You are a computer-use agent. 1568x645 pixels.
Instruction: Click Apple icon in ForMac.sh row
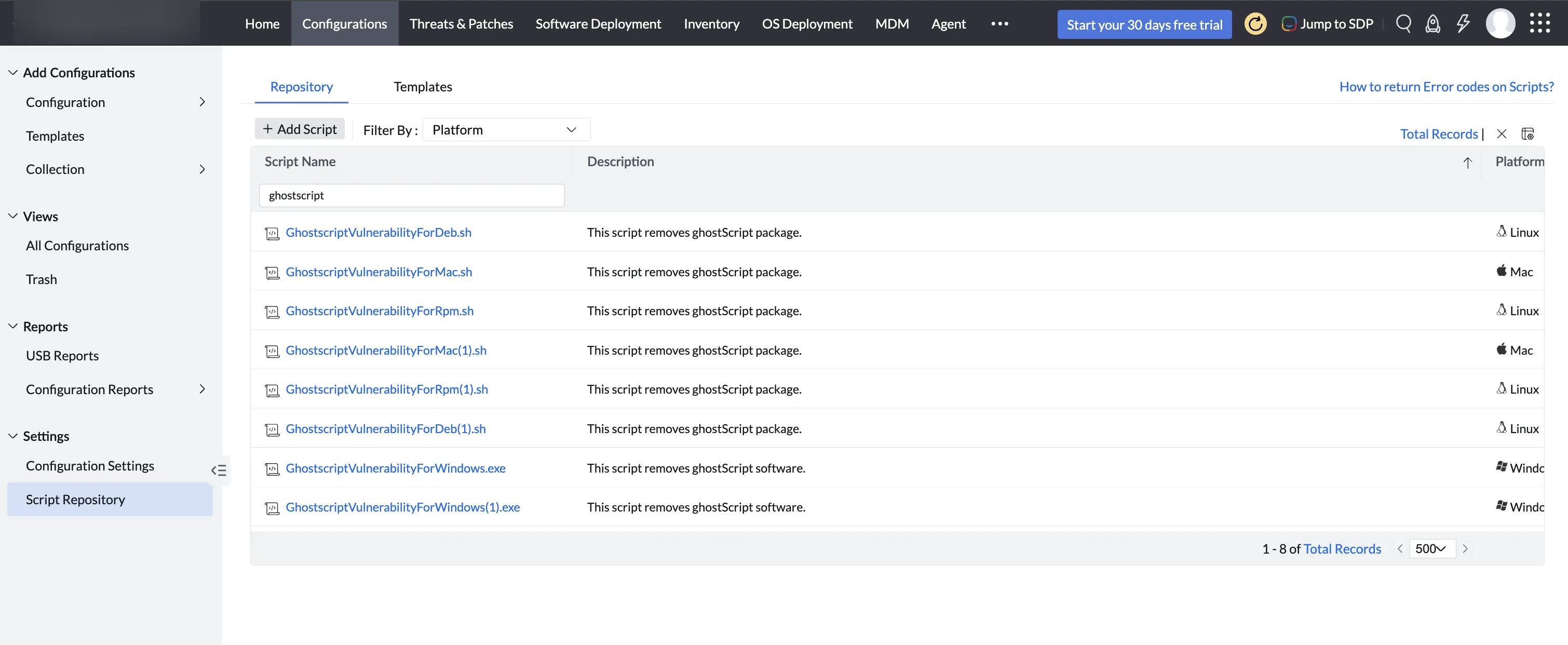(x=1502, y=271)
